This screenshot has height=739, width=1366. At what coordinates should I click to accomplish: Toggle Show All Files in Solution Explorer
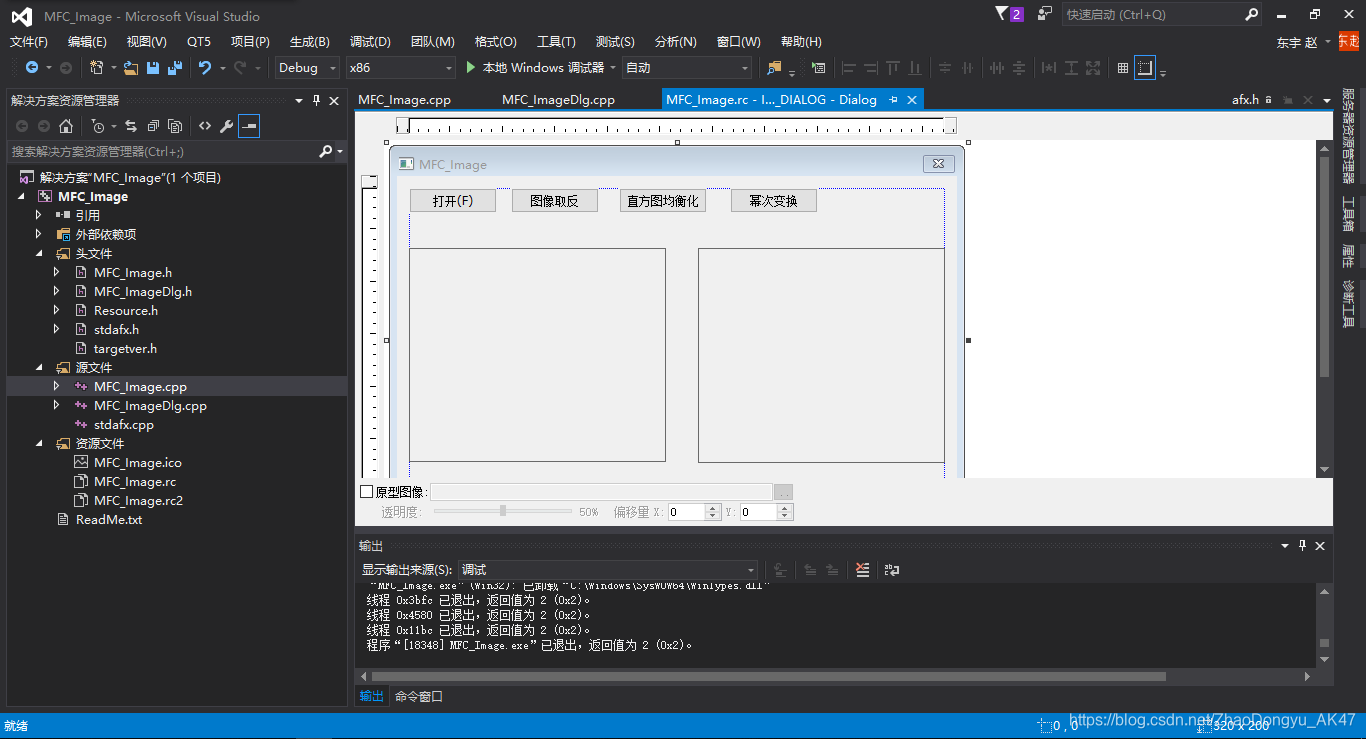[x=175, y=126]
